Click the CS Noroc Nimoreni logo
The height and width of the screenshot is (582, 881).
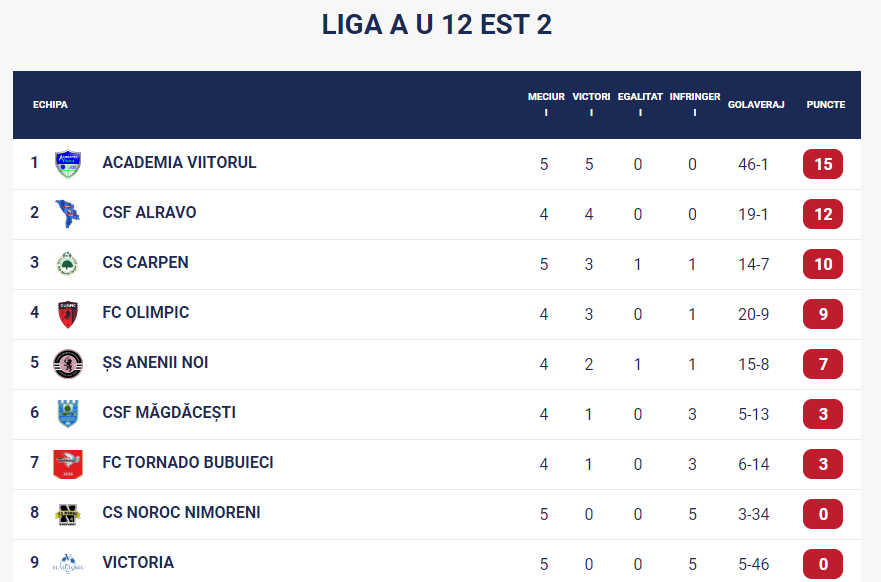68,513
